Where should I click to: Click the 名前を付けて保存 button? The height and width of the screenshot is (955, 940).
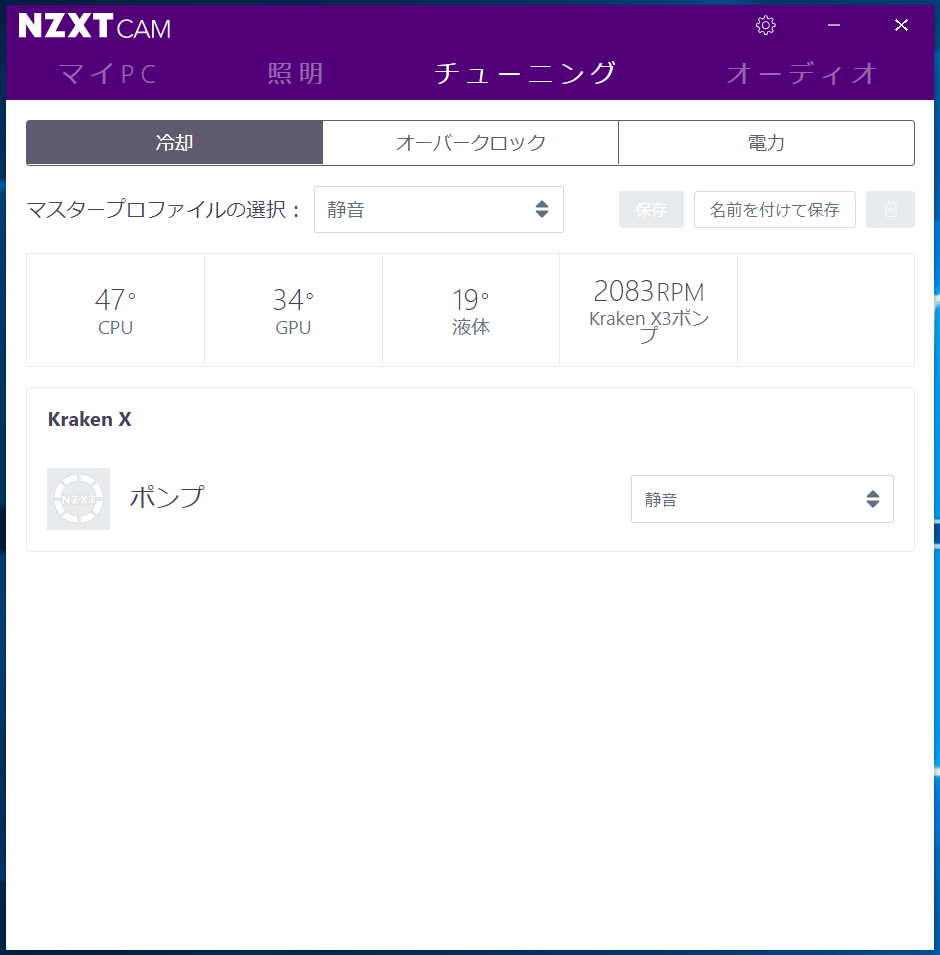[774, 210]
